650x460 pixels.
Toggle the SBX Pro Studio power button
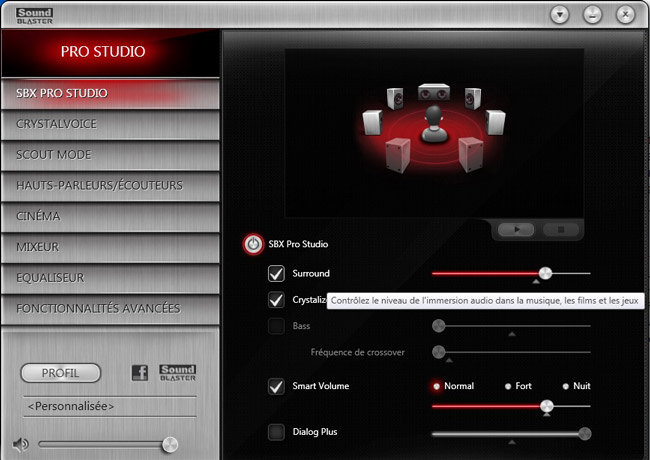[x=253, y=244]
